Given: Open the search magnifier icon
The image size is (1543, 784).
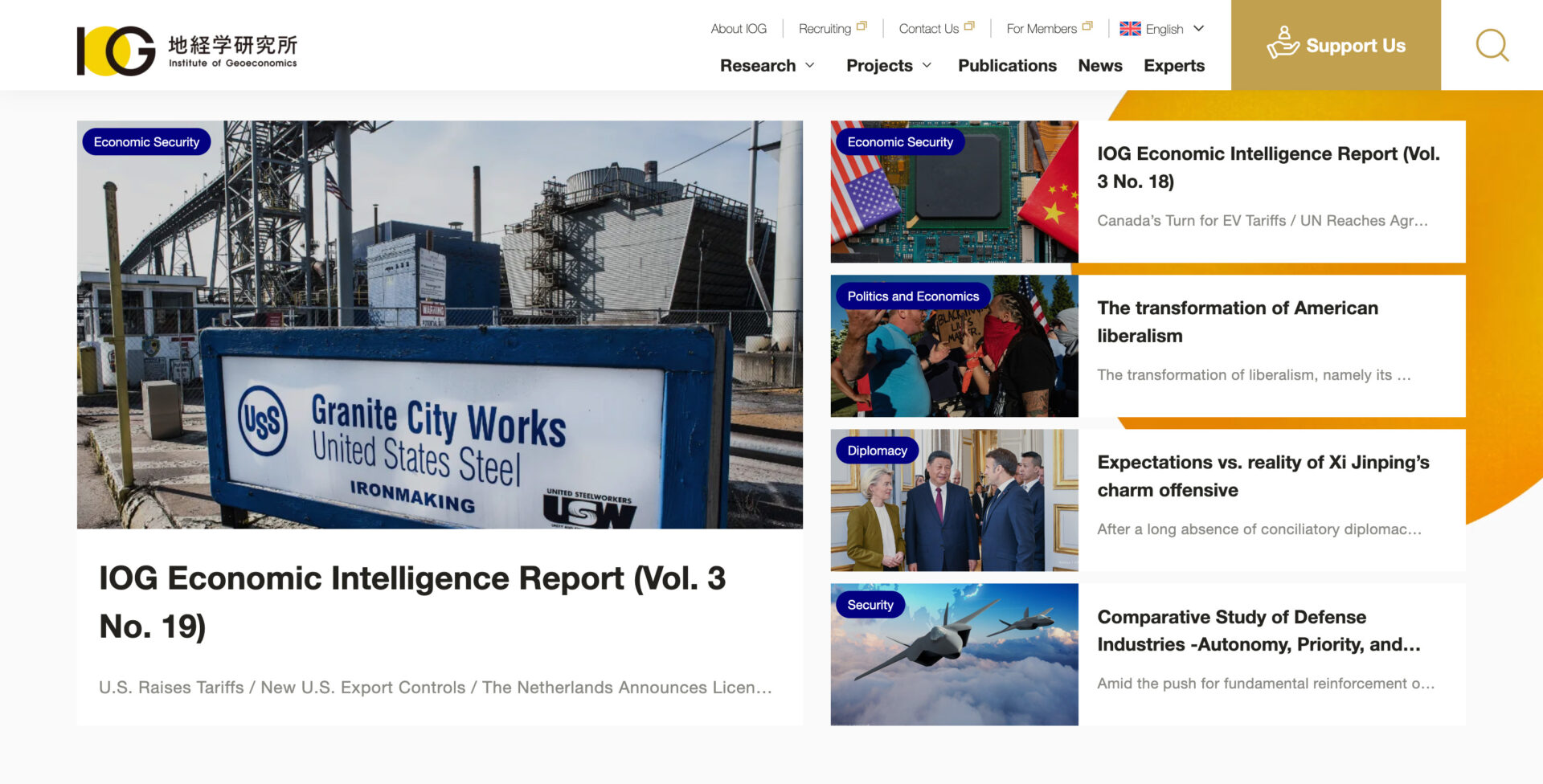Looking at the screenshot, I should [1492, 45].
